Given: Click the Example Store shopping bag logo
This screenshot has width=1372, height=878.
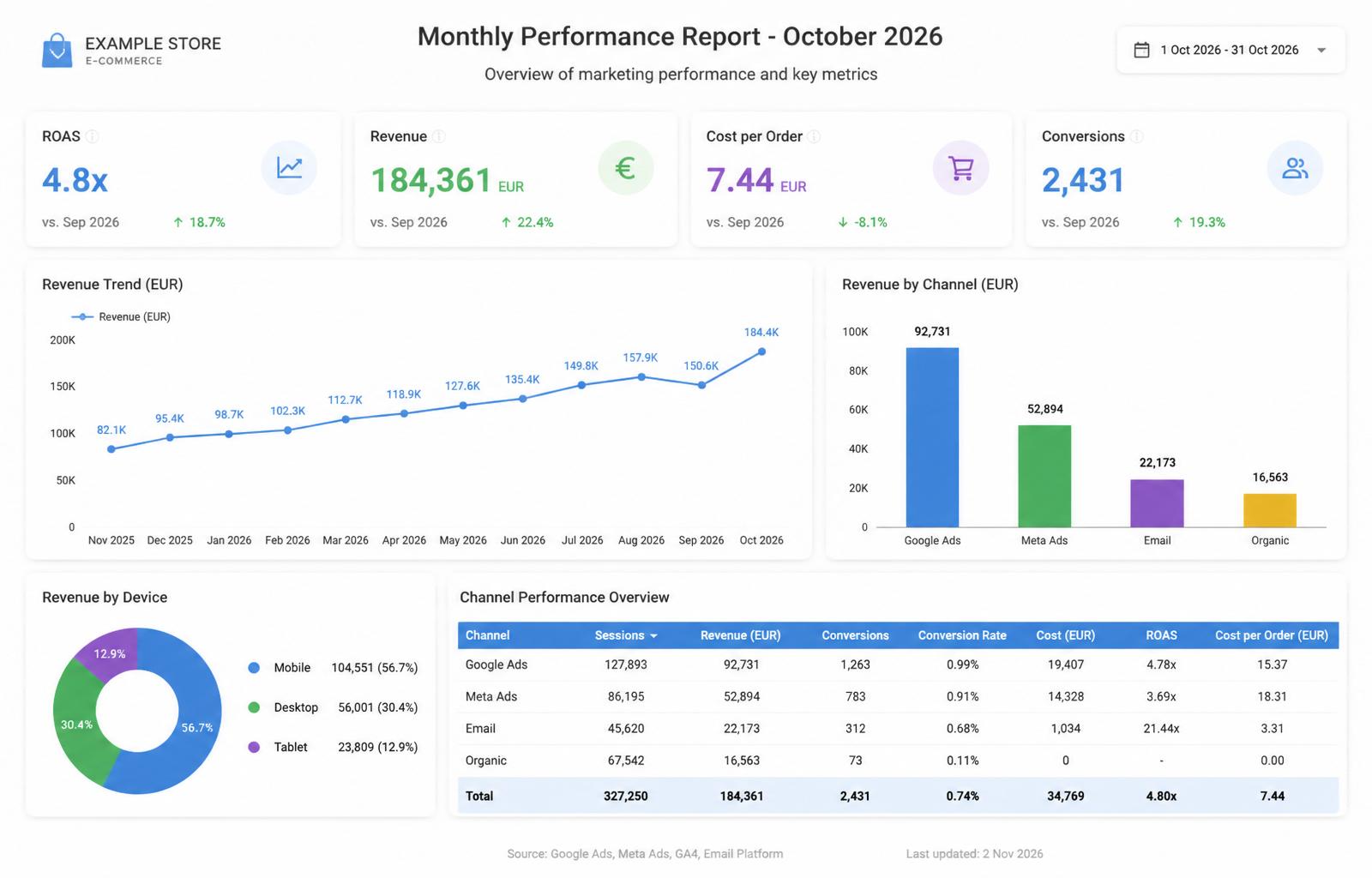Looking at the screenshot, I should click(x=57, y=51).
